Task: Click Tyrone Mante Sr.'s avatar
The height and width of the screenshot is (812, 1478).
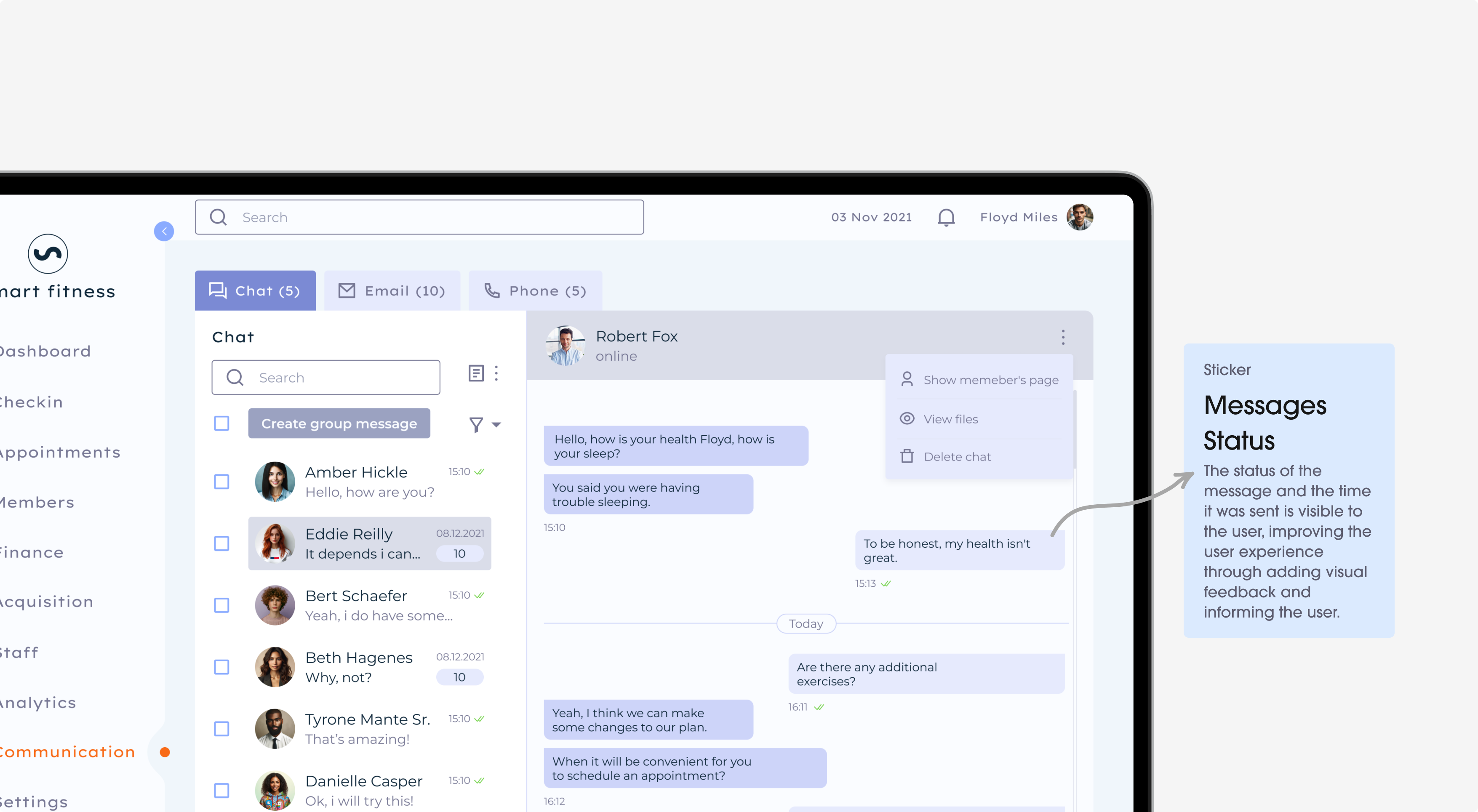Action: pos(275,729)
